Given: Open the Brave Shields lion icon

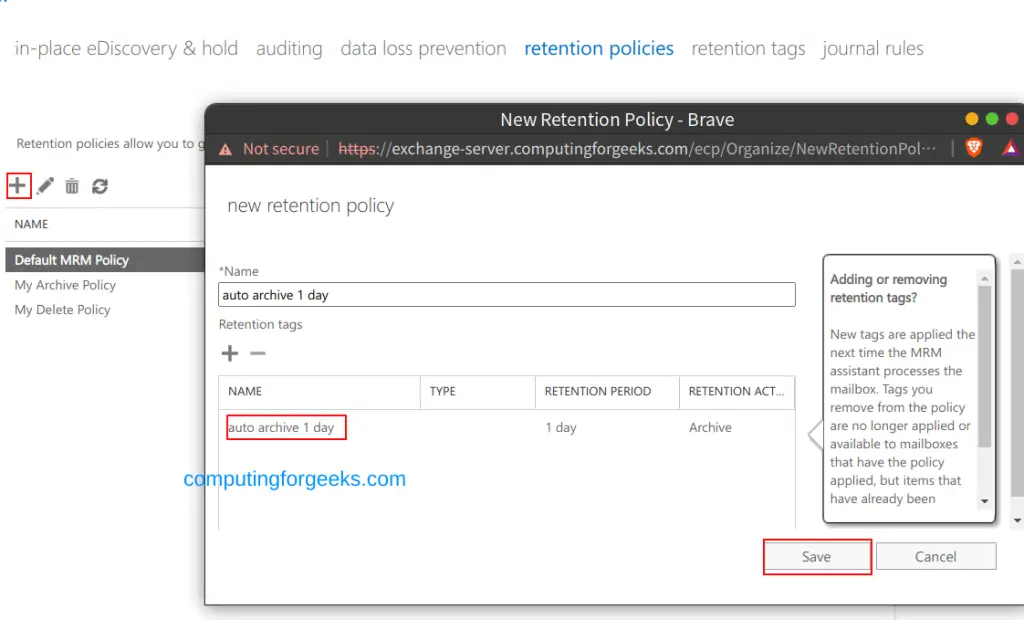Looking at the screenshot, I should pyautogui.click(x=974, y=148).
